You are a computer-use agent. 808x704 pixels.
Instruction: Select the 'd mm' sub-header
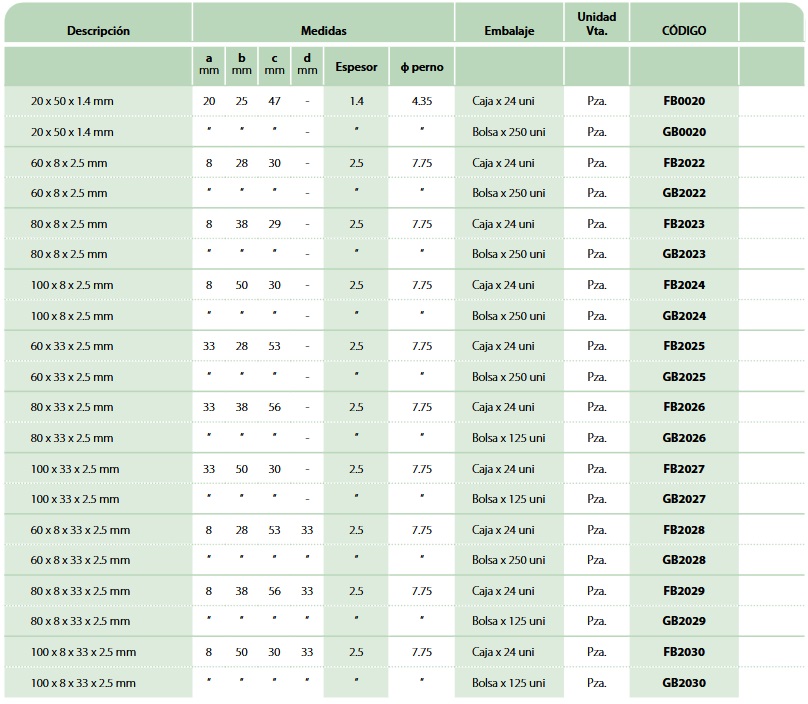tap(307, 65)
